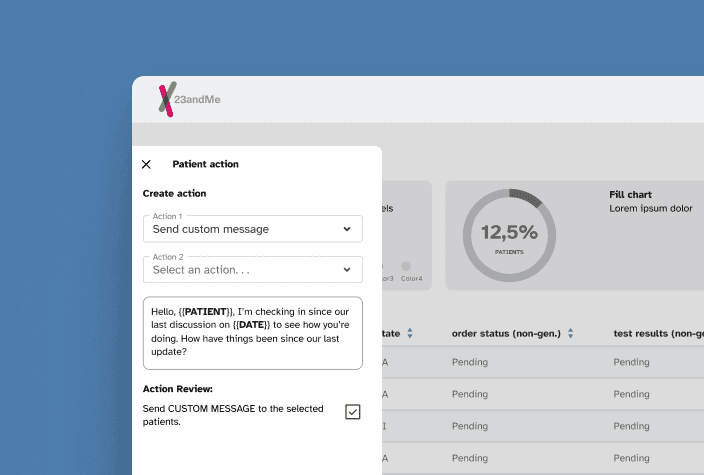Viewport: 704px width, 475px height.
Task: Click Send CUSTOM MESSAGE review text
Action: [233, 415]
